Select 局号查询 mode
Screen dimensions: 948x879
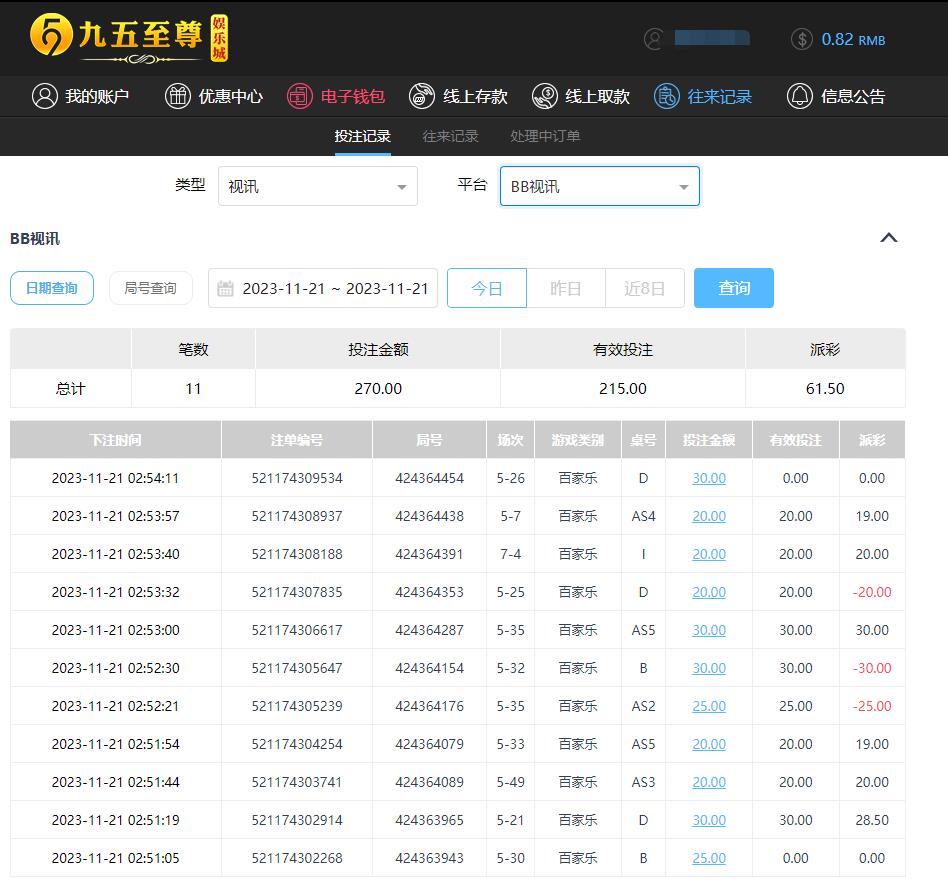pos(151,288)
